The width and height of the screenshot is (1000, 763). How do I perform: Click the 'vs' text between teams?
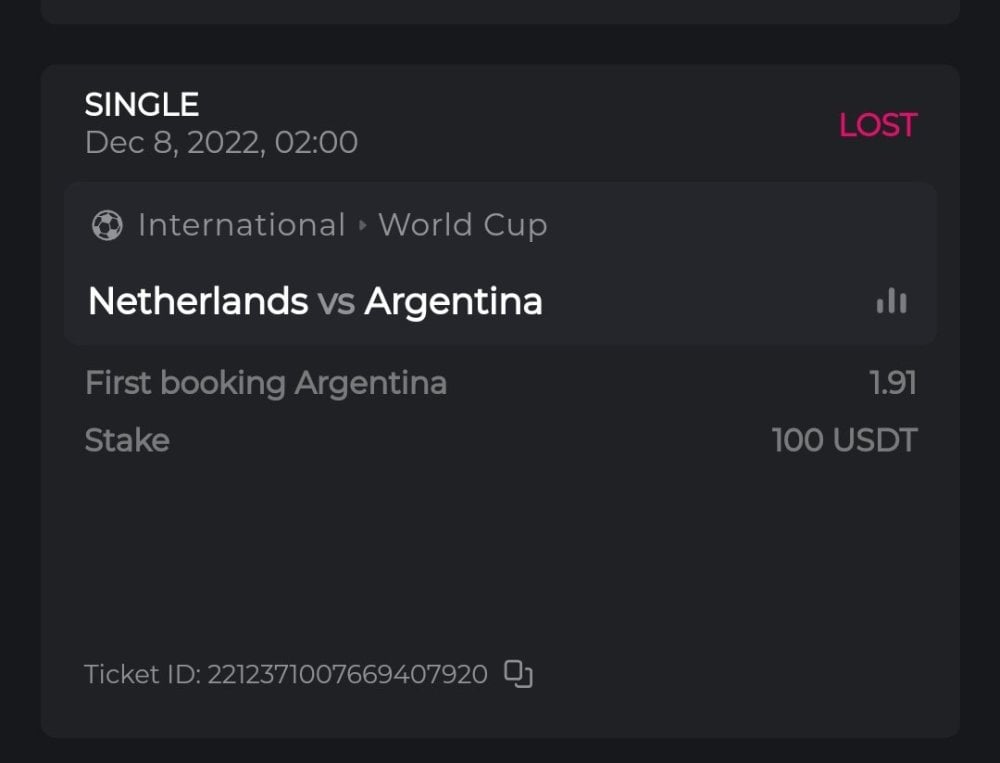(336, 302)
